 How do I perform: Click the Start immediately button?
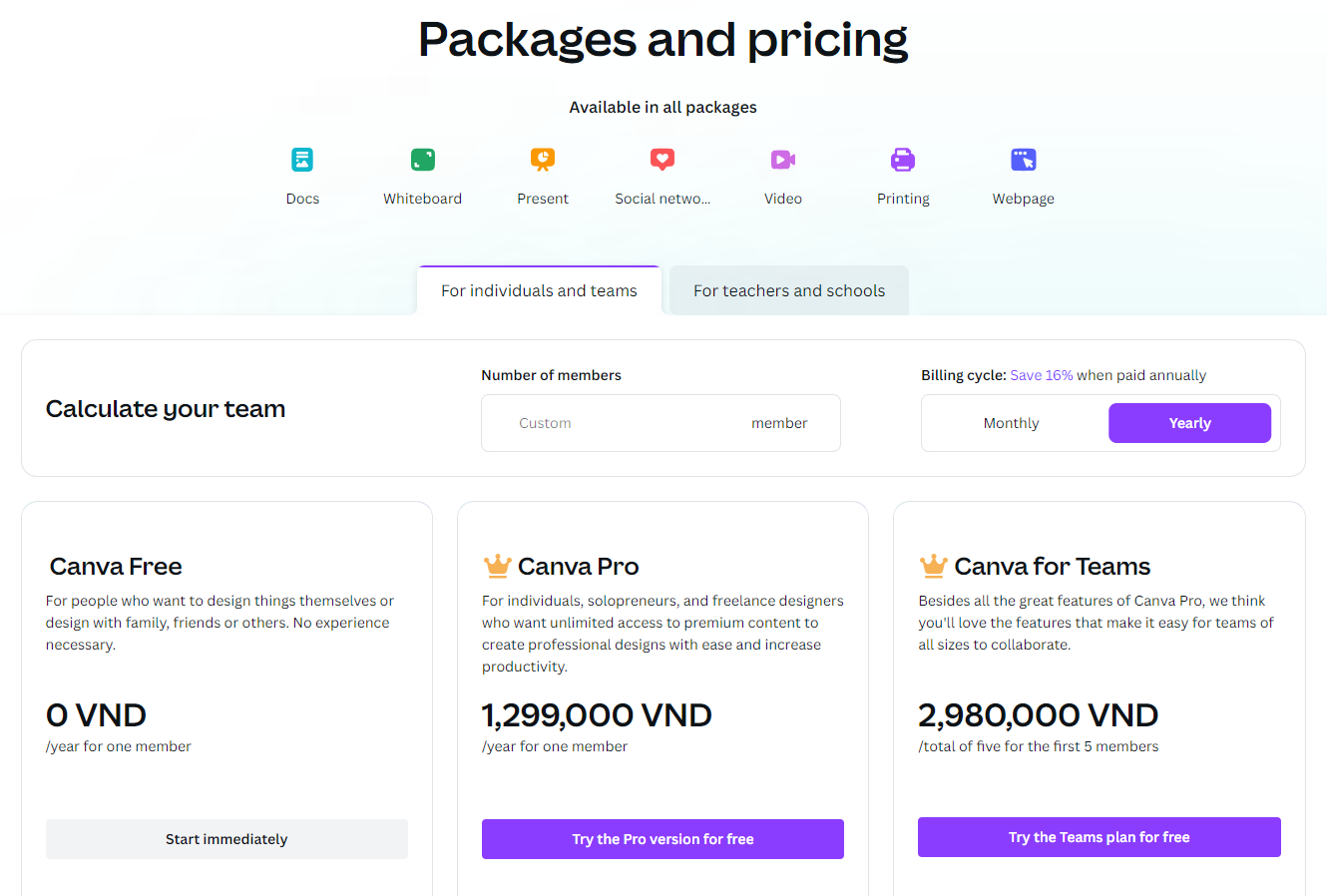(x=226, y=839)
